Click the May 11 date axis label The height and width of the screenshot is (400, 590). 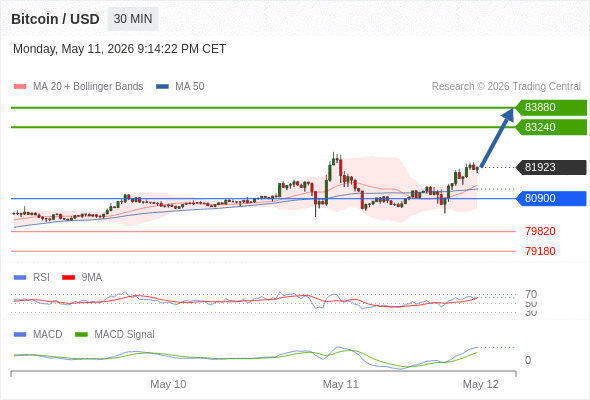(341, 384)
